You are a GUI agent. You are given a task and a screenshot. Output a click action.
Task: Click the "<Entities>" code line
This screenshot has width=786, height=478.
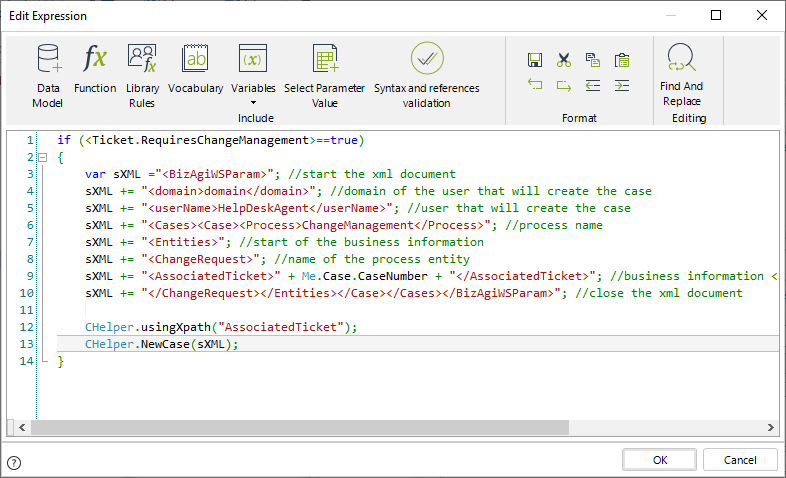[x=284, y=243]
